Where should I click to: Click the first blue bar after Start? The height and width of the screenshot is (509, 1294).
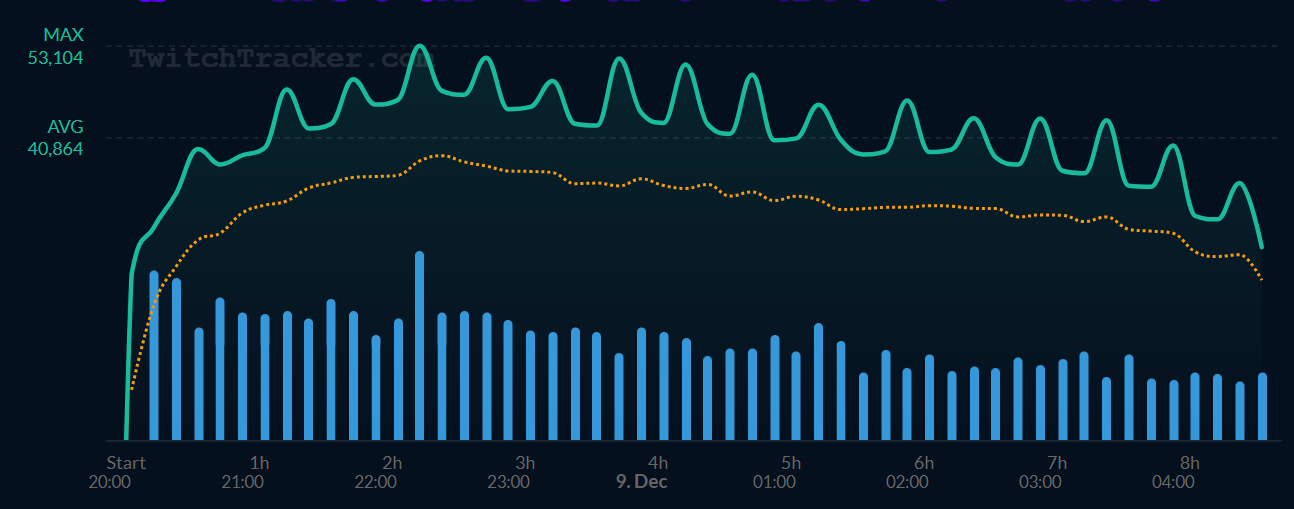click(154, 356)
